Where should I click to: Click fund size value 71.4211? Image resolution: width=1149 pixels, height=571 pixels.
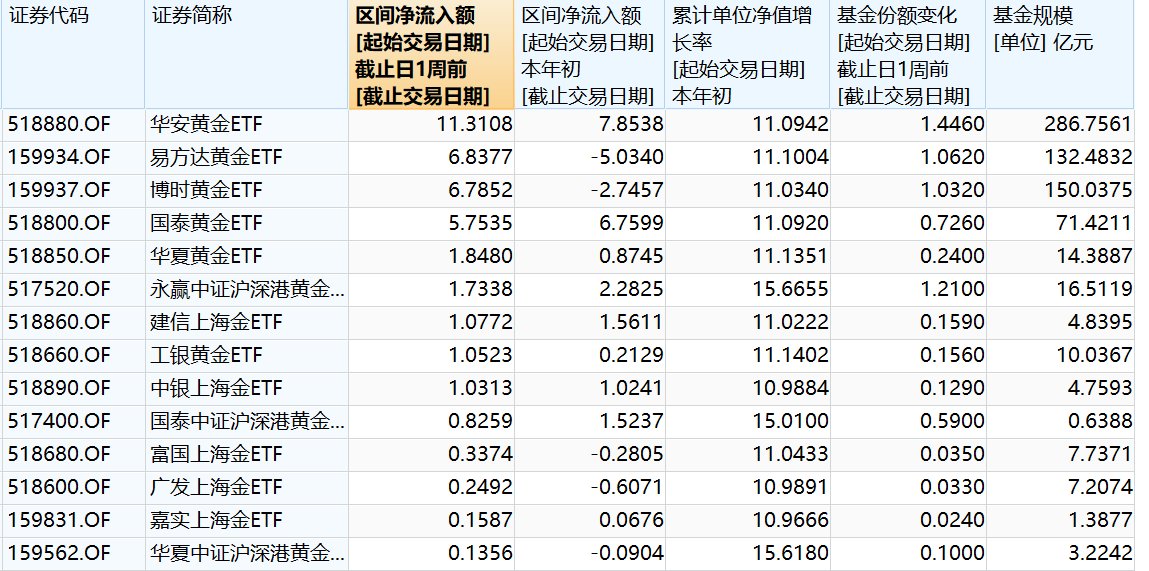coord(1094,223)
